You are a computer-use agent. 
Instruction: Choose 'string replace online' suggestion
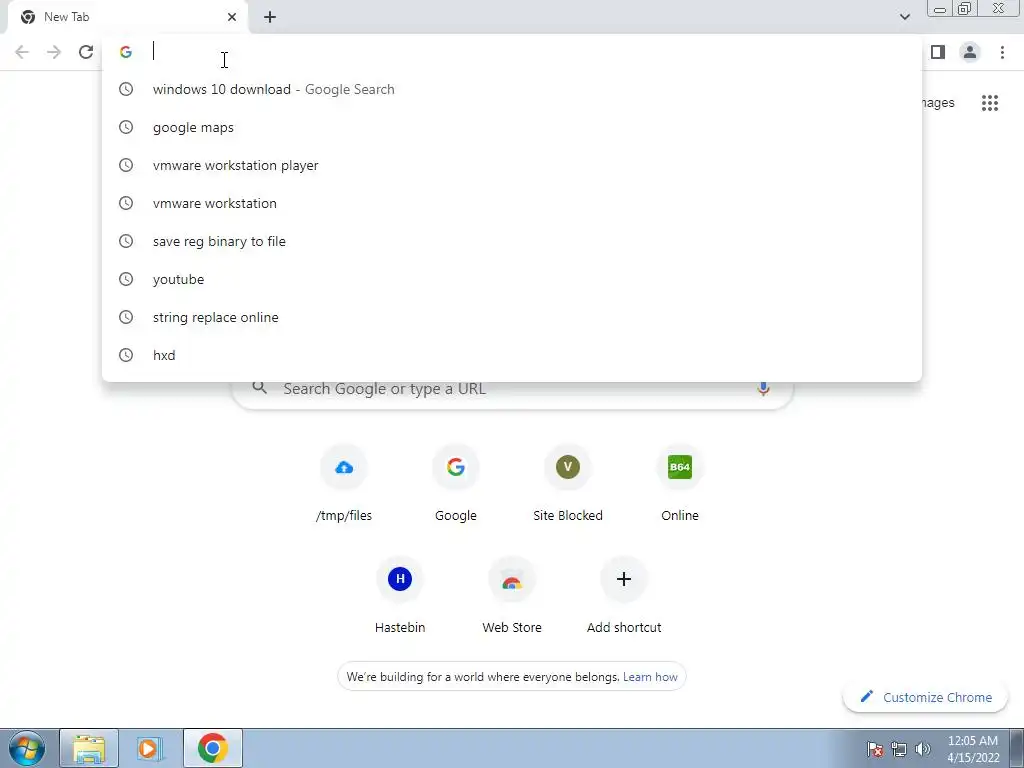pyautogui.click(x=511, y=317)
